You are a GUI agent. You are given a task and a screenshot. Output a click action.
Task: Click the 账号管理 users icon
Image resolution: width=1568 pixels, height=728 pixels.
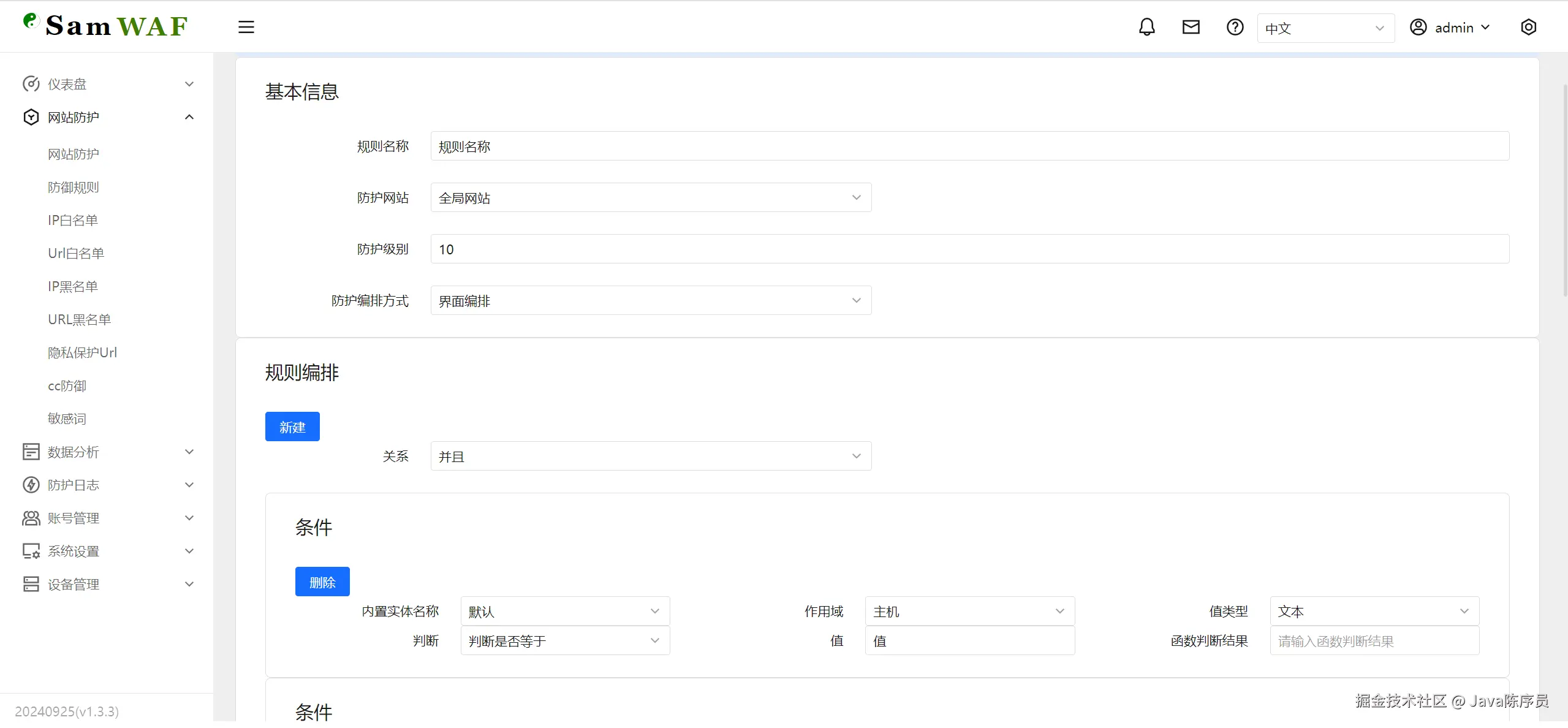(x=31, y=518)
